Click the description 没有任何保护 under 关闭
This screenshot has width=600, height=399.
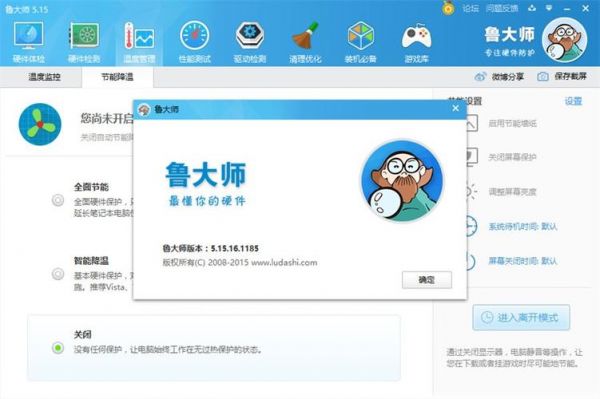(167, 349)
